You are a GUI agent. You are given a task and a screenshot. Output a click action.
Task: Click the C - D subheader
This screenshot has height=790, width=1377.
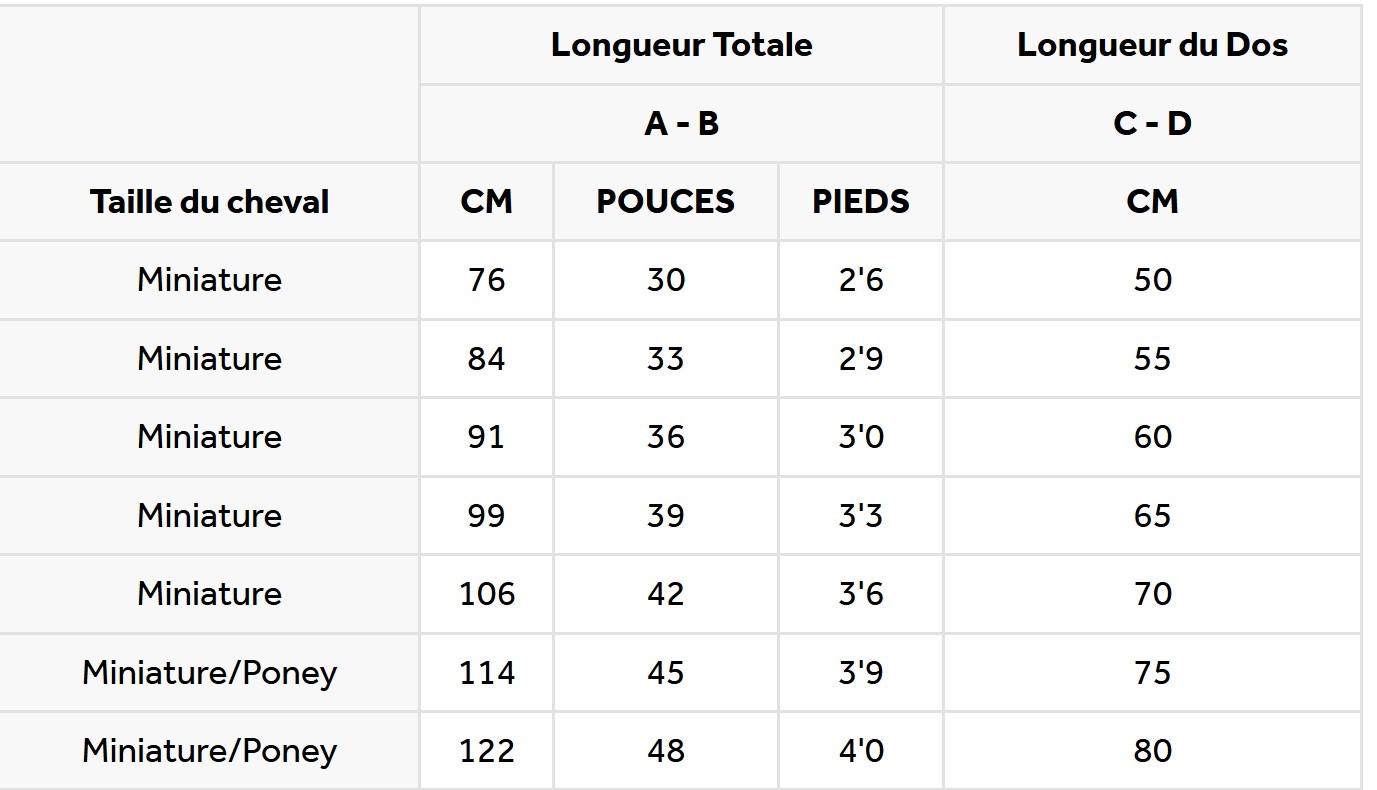(1152, 124)
